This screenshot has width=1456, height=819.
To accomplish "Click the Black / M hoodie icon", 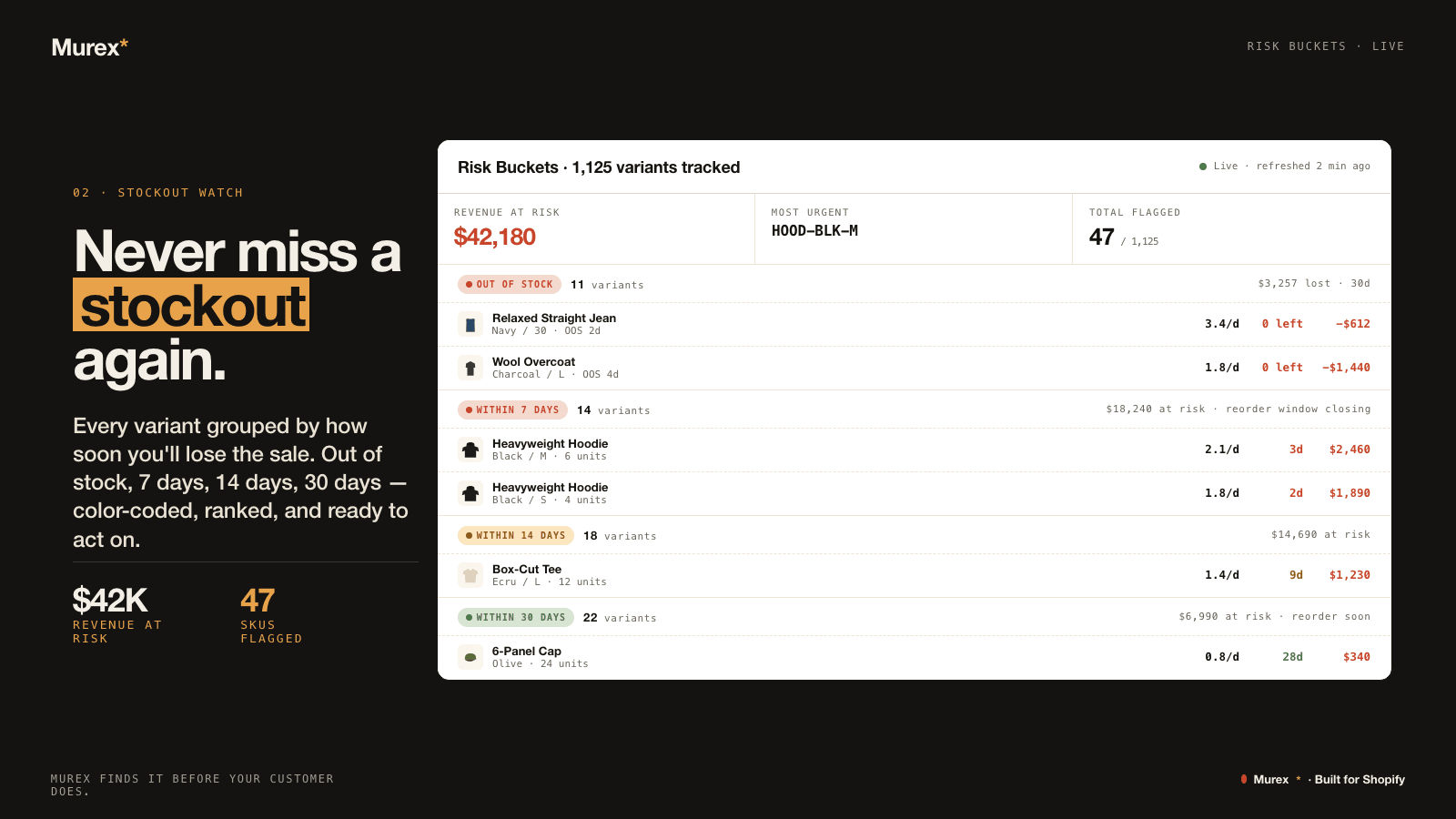I will [x=470, y=450].
